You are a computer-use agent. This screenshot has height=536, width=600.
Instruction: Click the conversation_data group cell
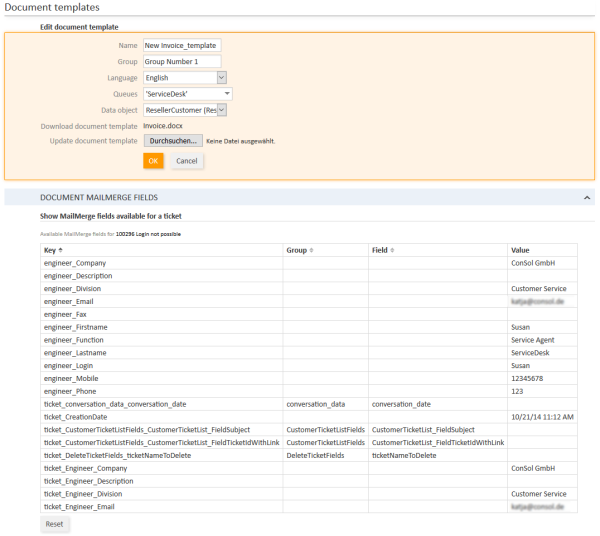(x=316, y=404)
